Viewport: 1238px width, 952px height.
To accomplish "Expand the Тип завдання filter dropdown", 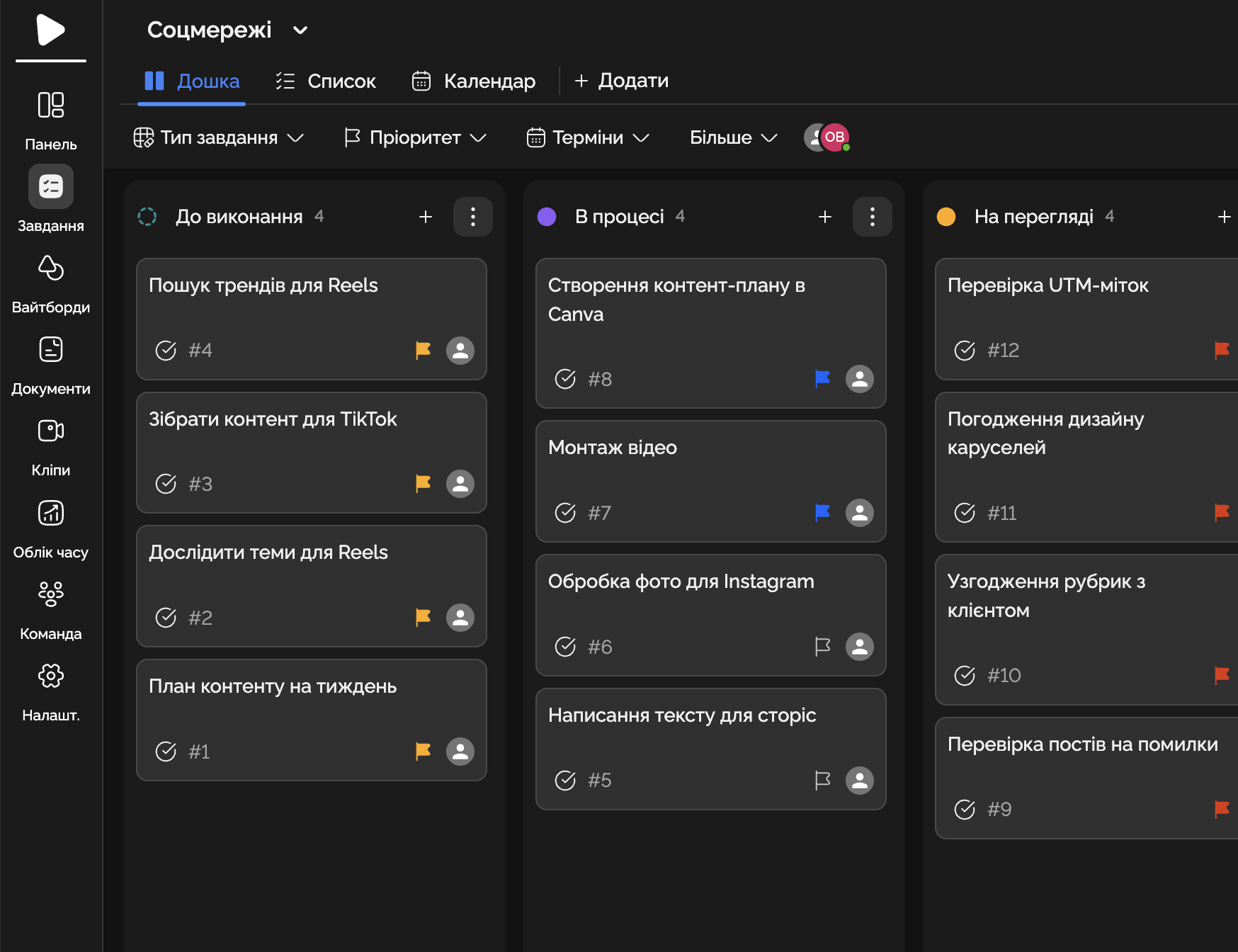I will tap(219, 137).
